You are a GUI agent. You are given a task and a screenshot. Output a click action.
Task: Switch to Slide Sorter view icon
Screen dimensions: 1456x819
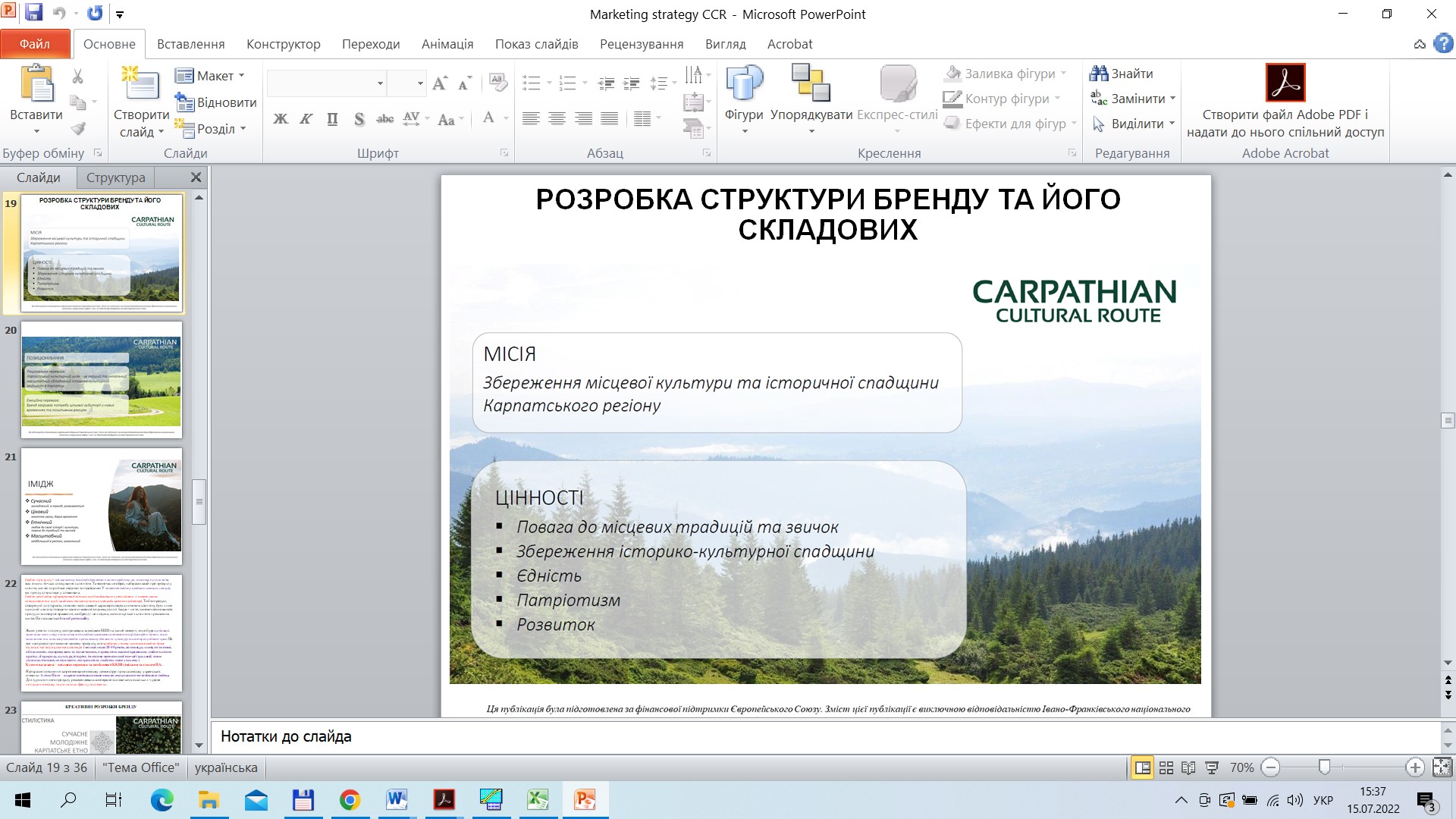tap(1166, 767)
